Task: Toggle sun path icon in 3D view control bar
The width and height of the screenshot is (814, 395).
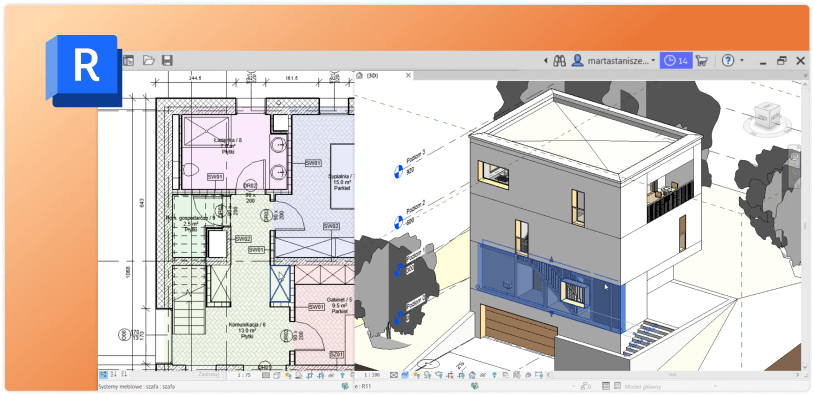Action: [416, 375]
